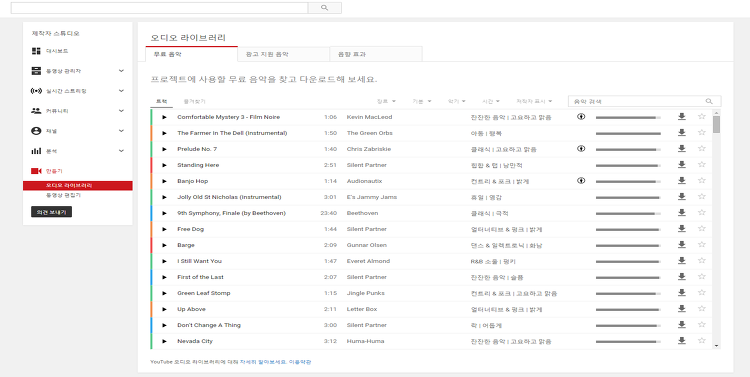Click the search magnifier button at the top
Image resolution: width=750 pixels, height=377 pixels.
pyautogui.click(x=325, y=8)
